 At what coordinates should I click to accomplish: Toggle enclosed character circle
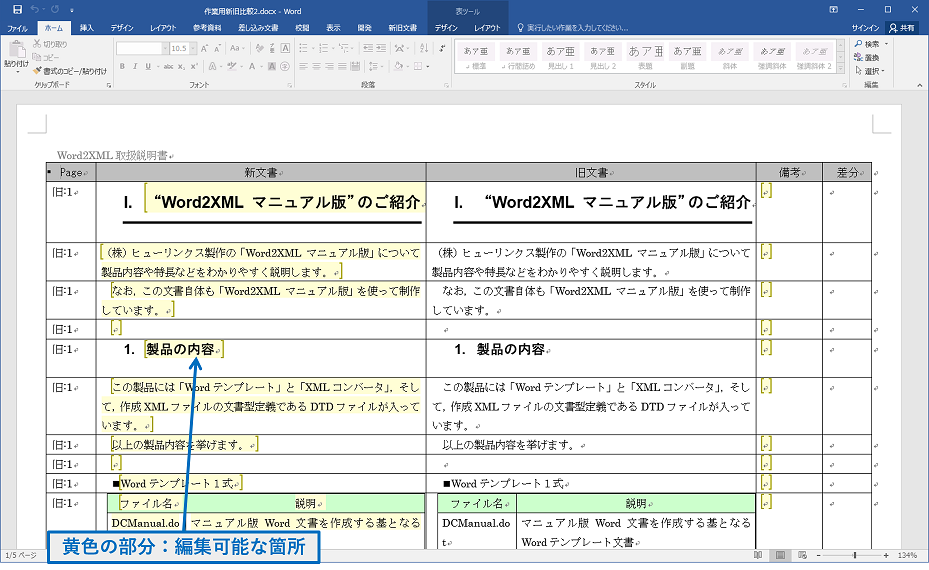pos(285,66)
